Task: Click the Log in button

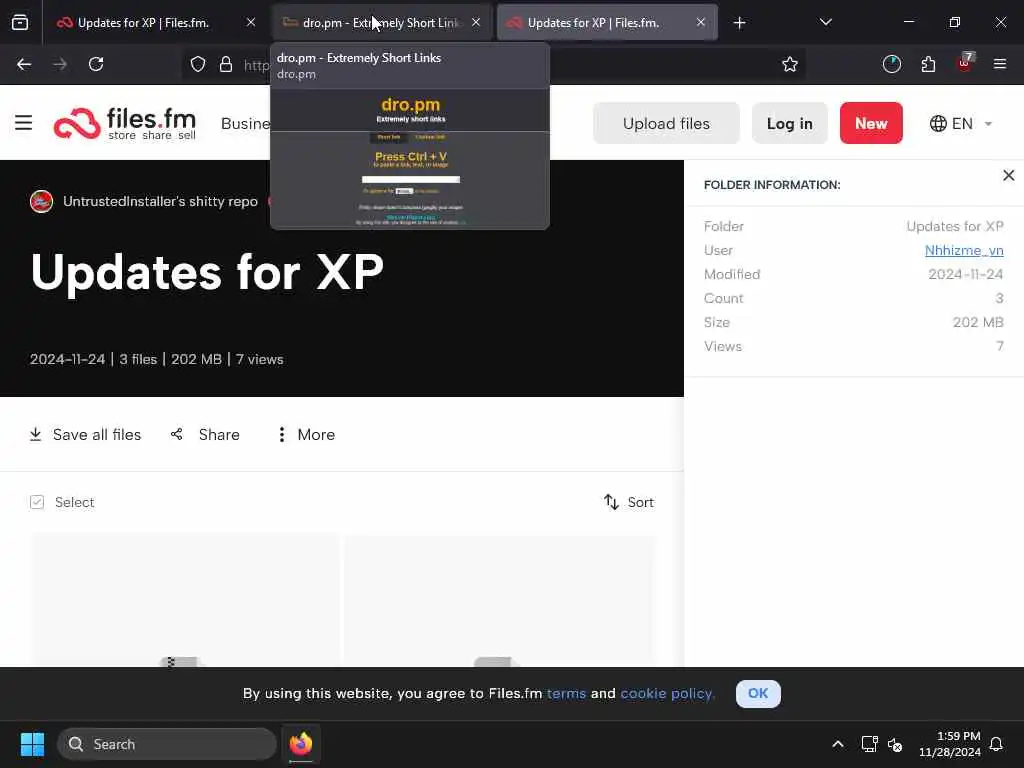Action: tap(790, 123)
